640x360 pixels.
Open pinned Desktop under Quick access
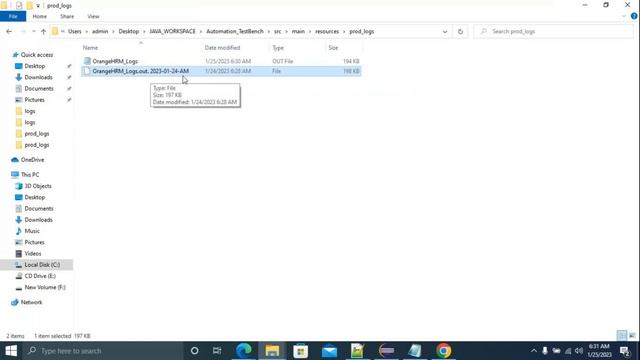coord(35,66)
